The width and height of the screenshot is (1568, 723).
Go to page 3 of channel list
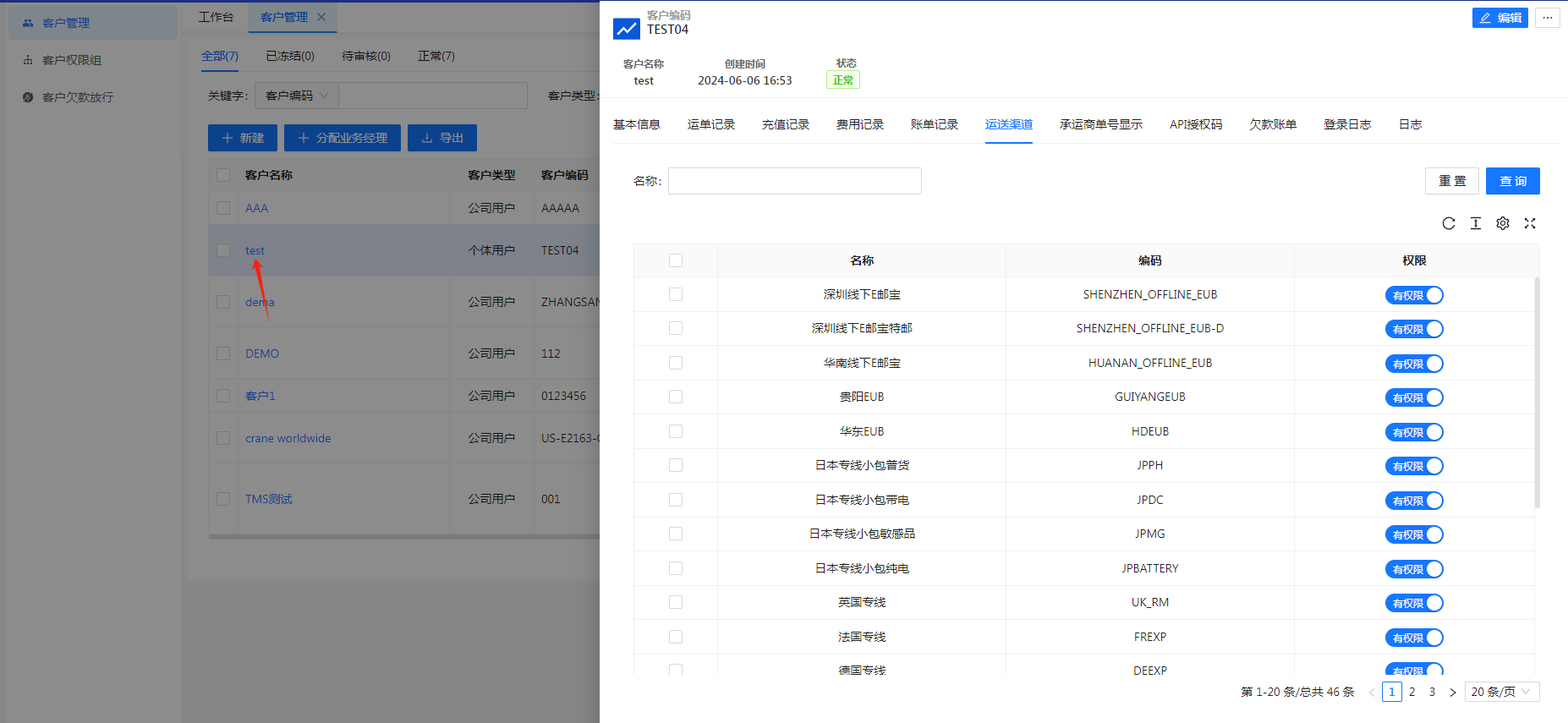[1432, 692]
